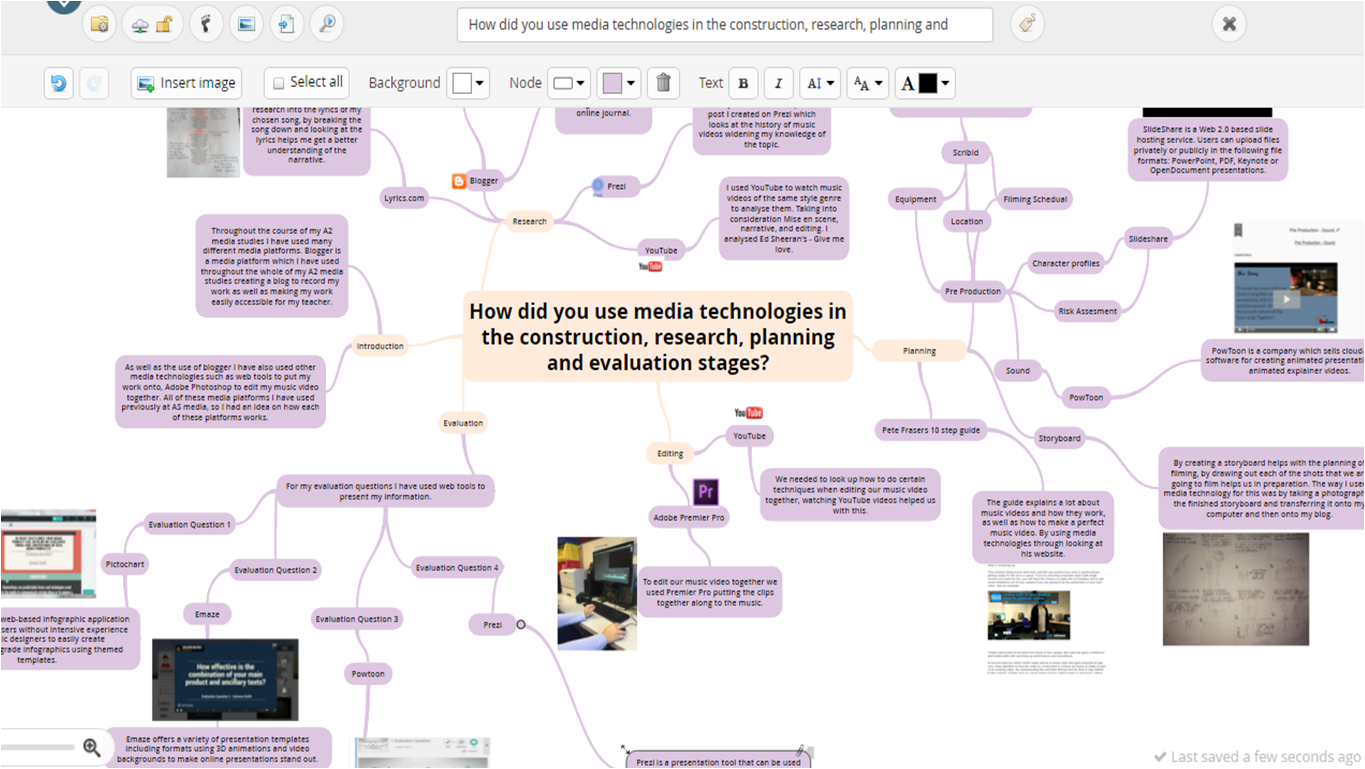Open the font size dropdown

point(867,83)
